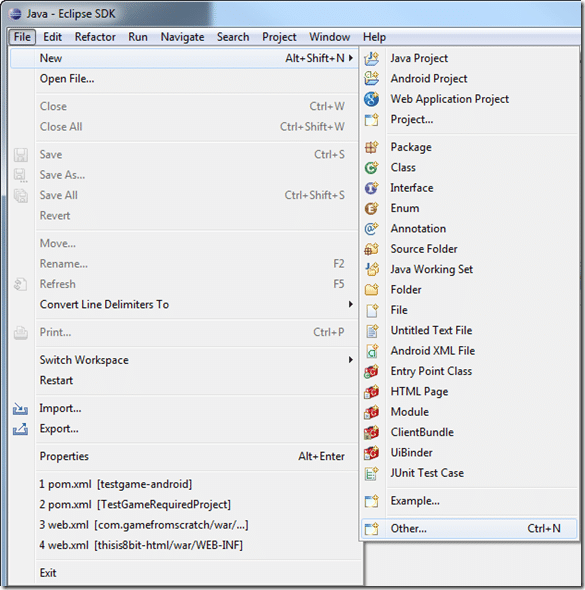
Task: Select the Android Project icon
Action: pyautogui.click(x=371, y=79)
